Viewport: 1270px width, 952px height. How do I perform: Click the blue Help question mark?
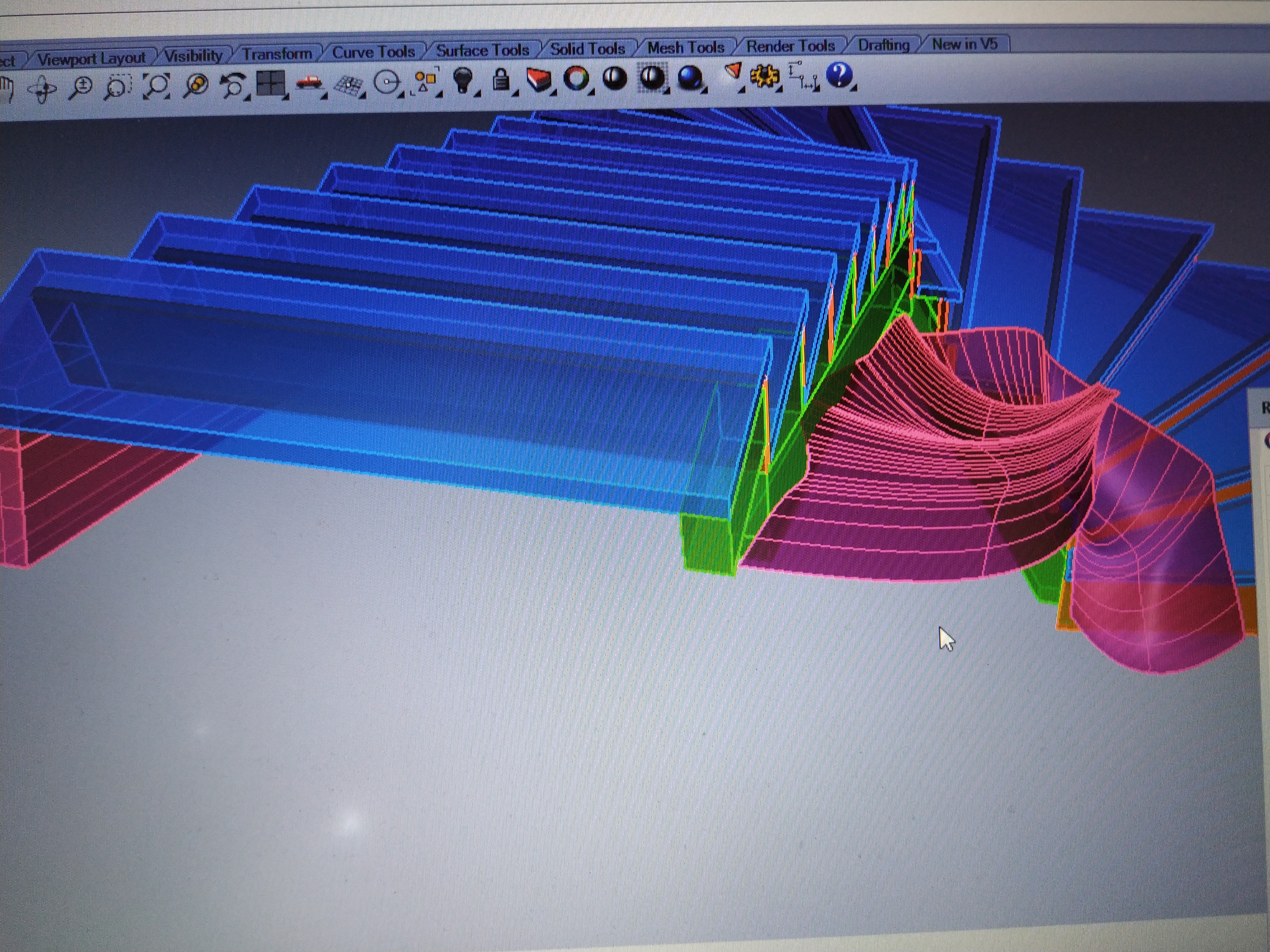pos(839,75)
